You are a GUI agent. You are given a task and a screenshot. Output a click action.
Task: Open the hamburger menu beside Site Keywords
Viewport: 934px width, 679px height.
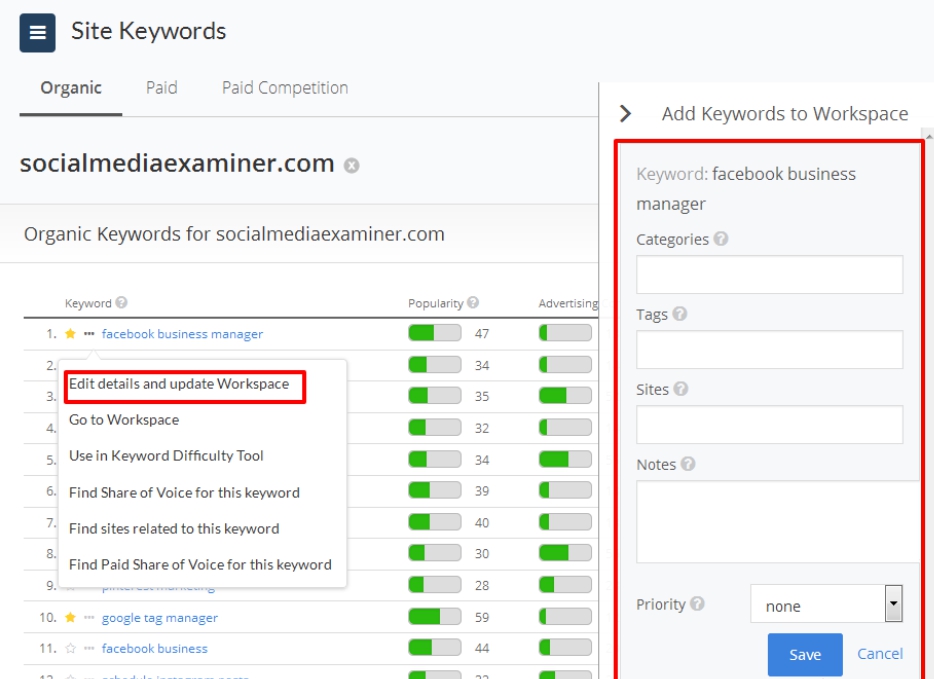38,33
